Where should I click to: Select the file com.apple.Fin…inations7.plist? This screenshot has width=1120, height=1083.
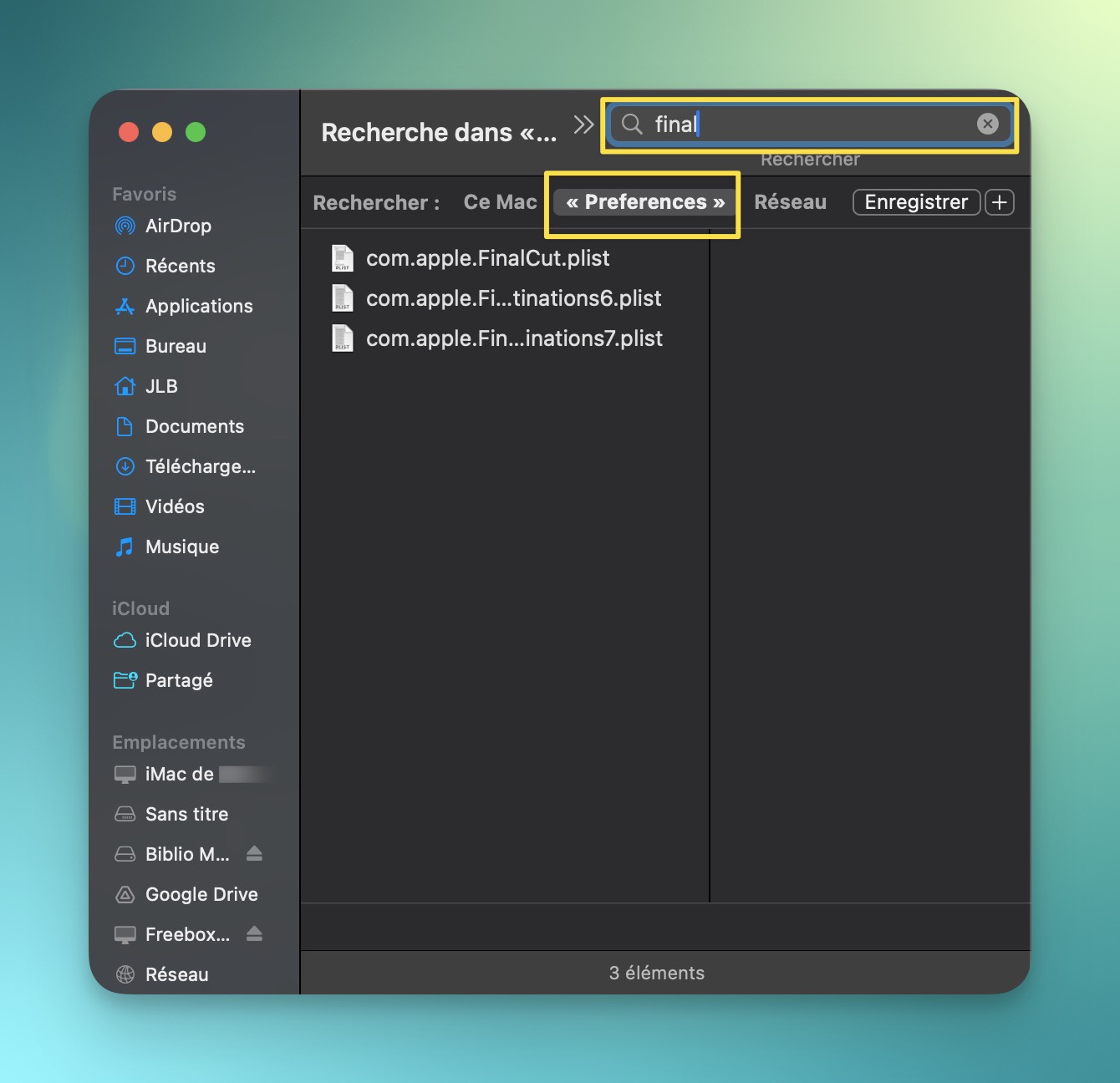coord(514,338)
